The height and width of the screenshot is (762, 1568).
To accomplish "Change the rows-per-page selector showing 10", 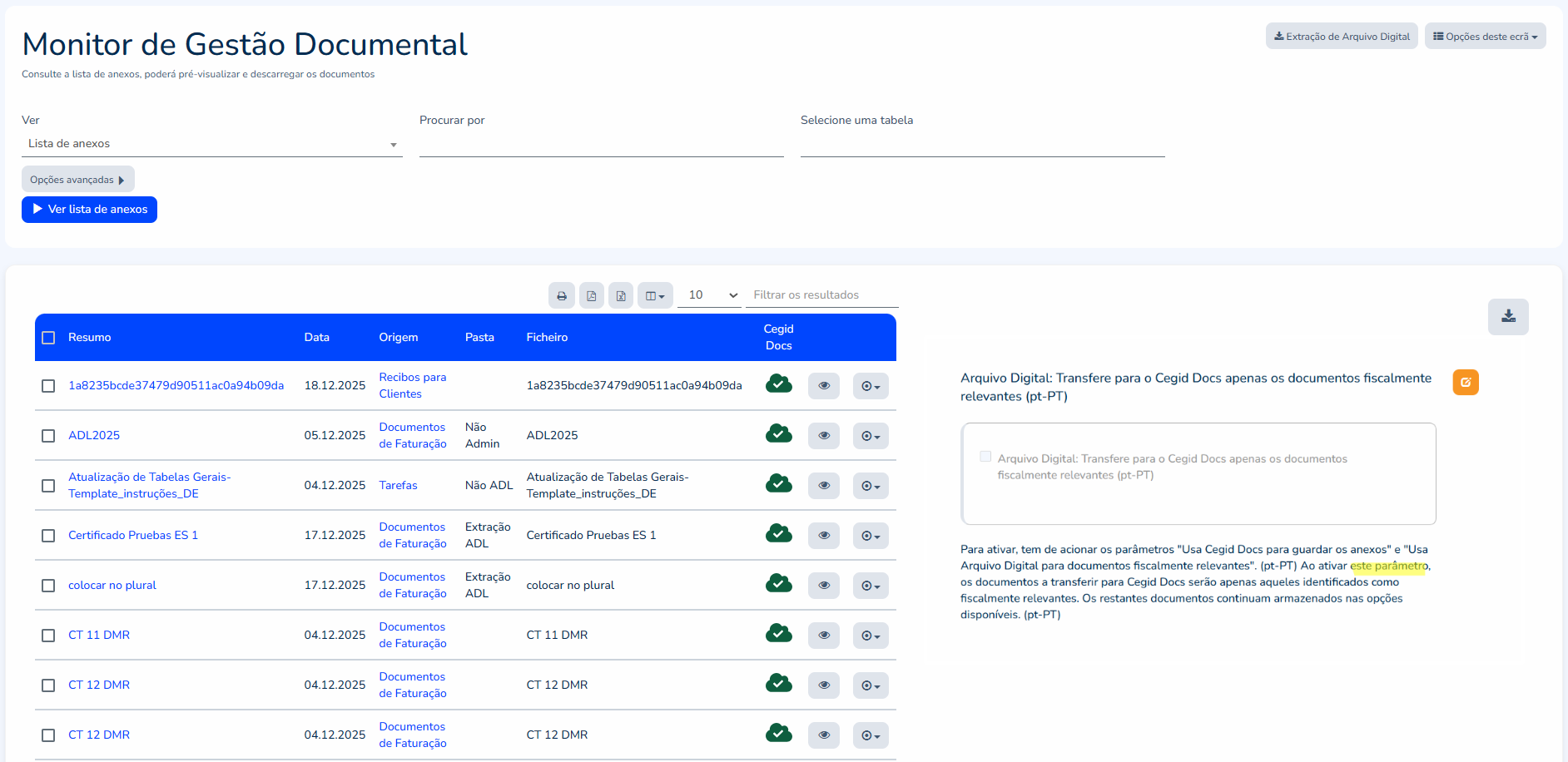I will pyautogui.click(x=708, y=295).
